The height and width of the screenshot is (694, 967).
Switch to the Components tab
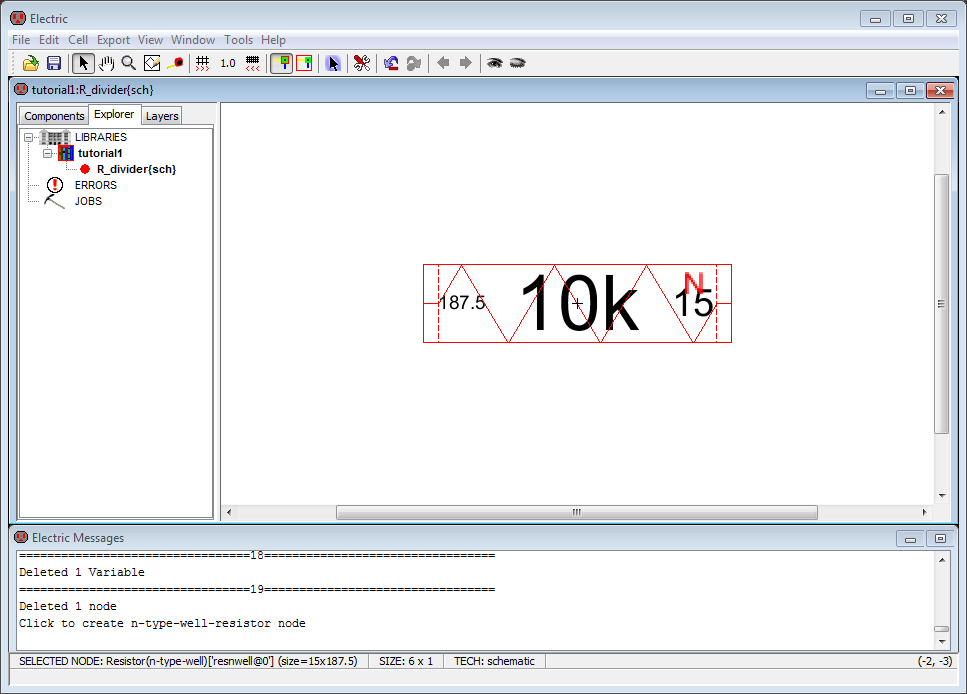click(54, 116)
